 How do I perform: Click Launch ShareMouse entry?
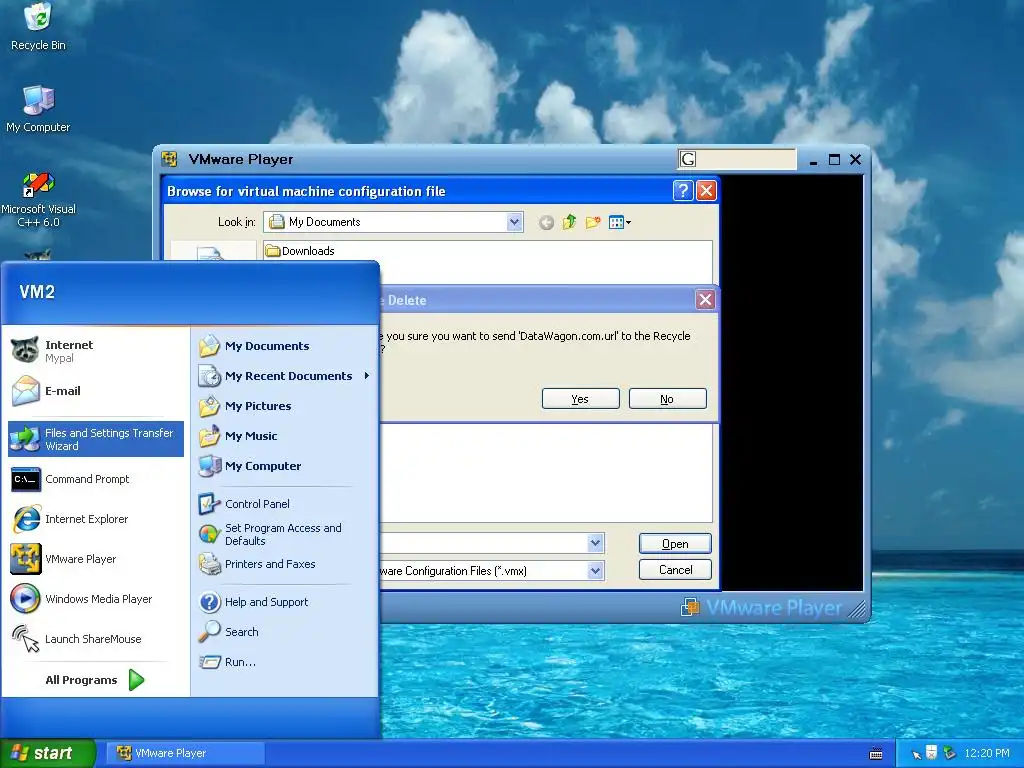tap(96, 639)
